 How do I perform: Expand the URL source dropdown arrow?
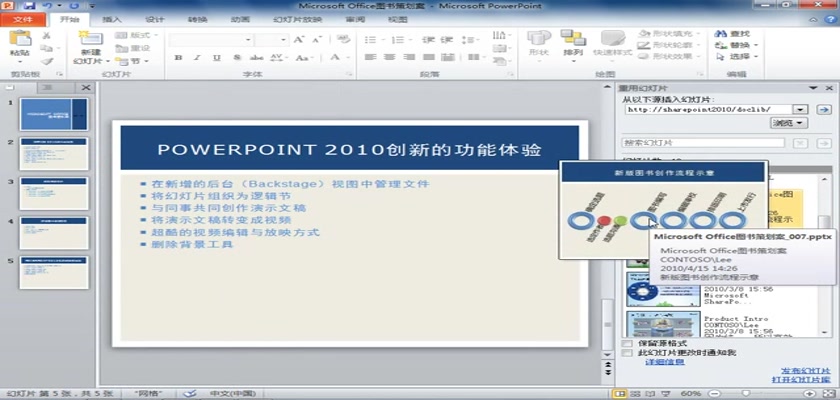pos(800,109)
